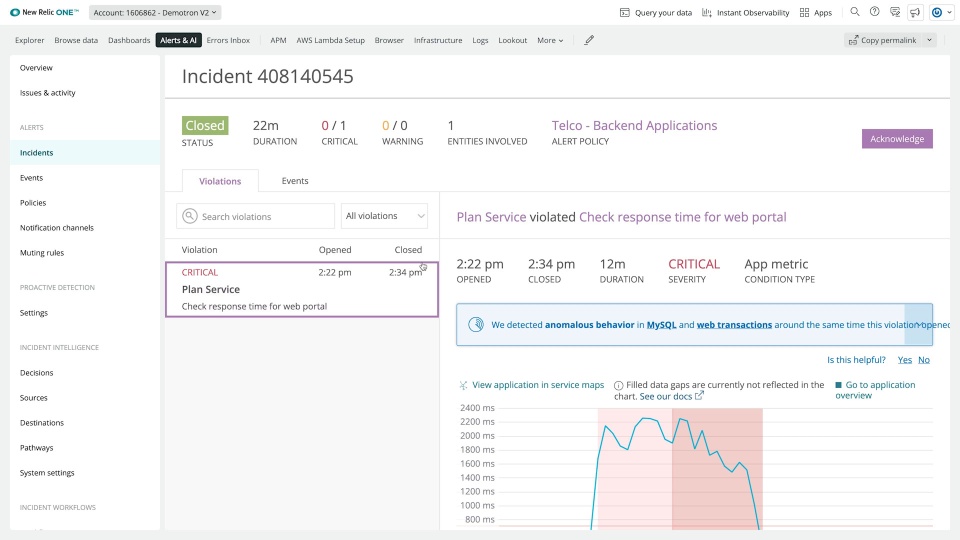The width and height of the screenshot is (960, 540).
Task: Switch to the Violations tab
Action: coord(220,181)
